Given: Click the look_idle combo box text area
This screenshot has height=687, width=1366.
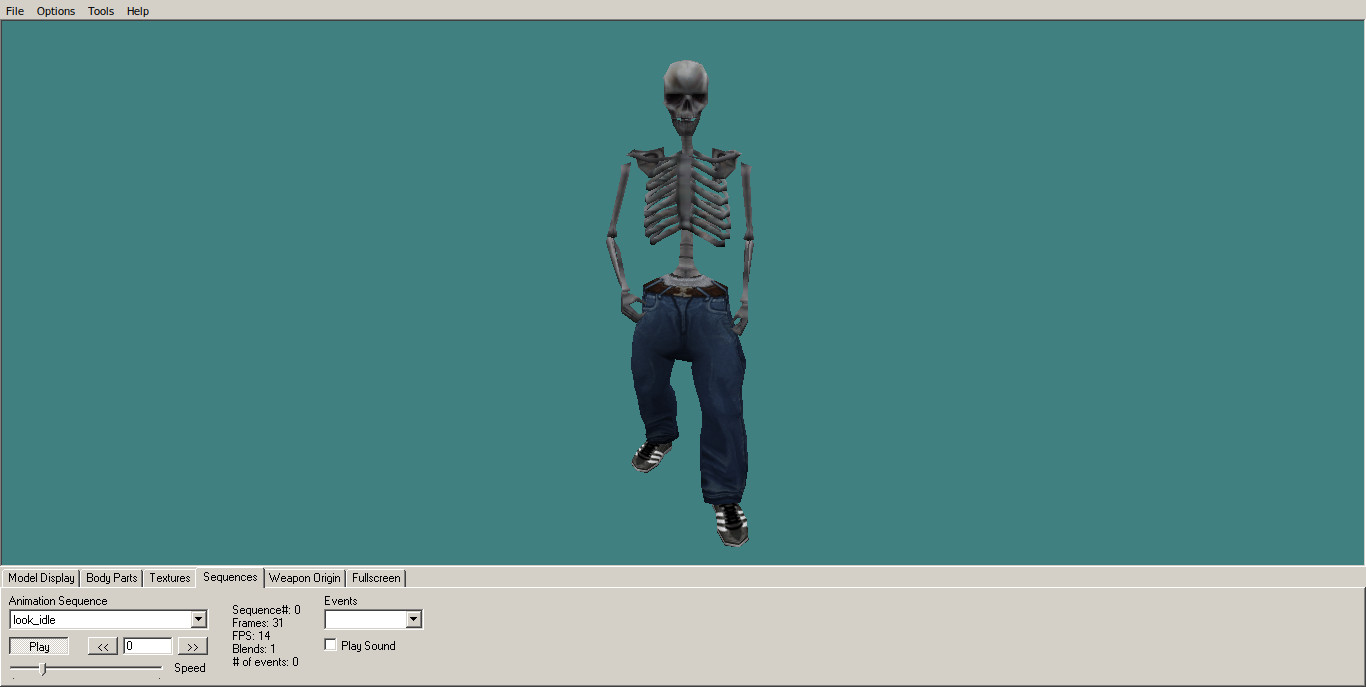Looking at the screenshot, I should [x=90, y=619].
